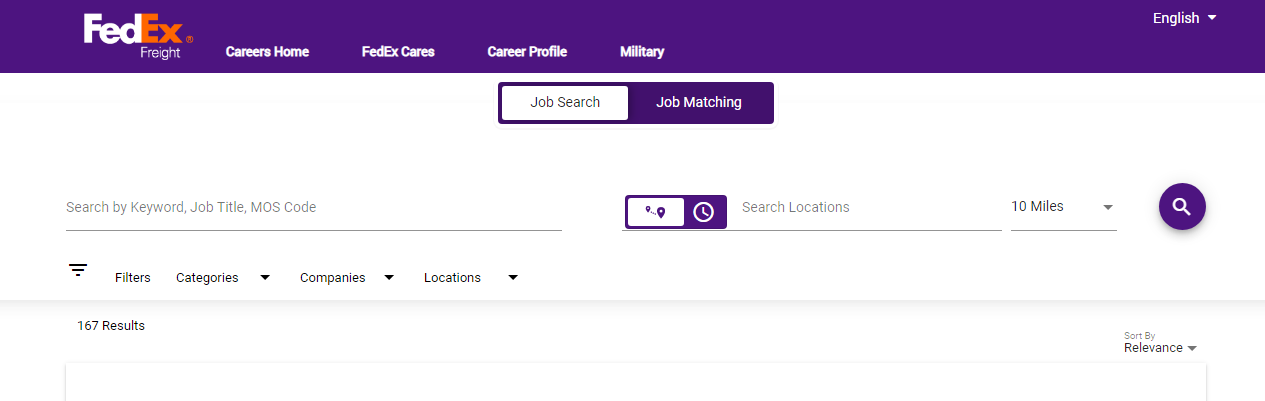Screen dimensions: 1265x401
Task: Expand the Companies filter dropdown
Action: (x=347, y=278)
